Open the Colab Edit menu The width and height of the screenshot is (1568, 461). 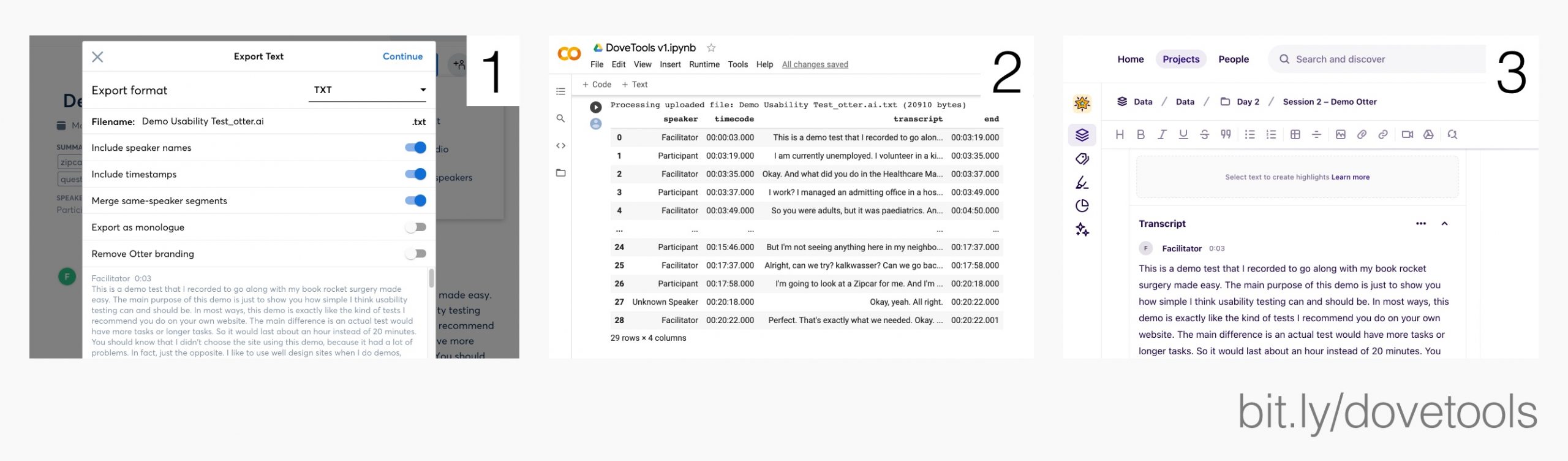pos(619,64)
